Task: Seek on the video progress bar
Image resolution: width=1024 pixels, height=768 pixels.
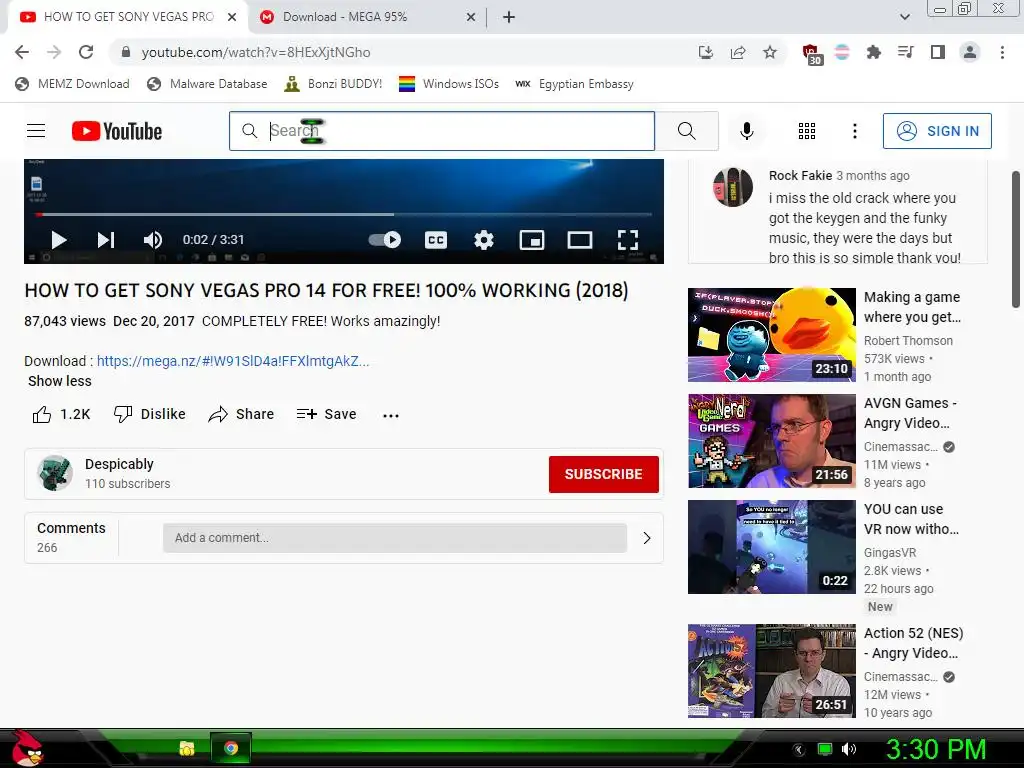Action: 344,214
